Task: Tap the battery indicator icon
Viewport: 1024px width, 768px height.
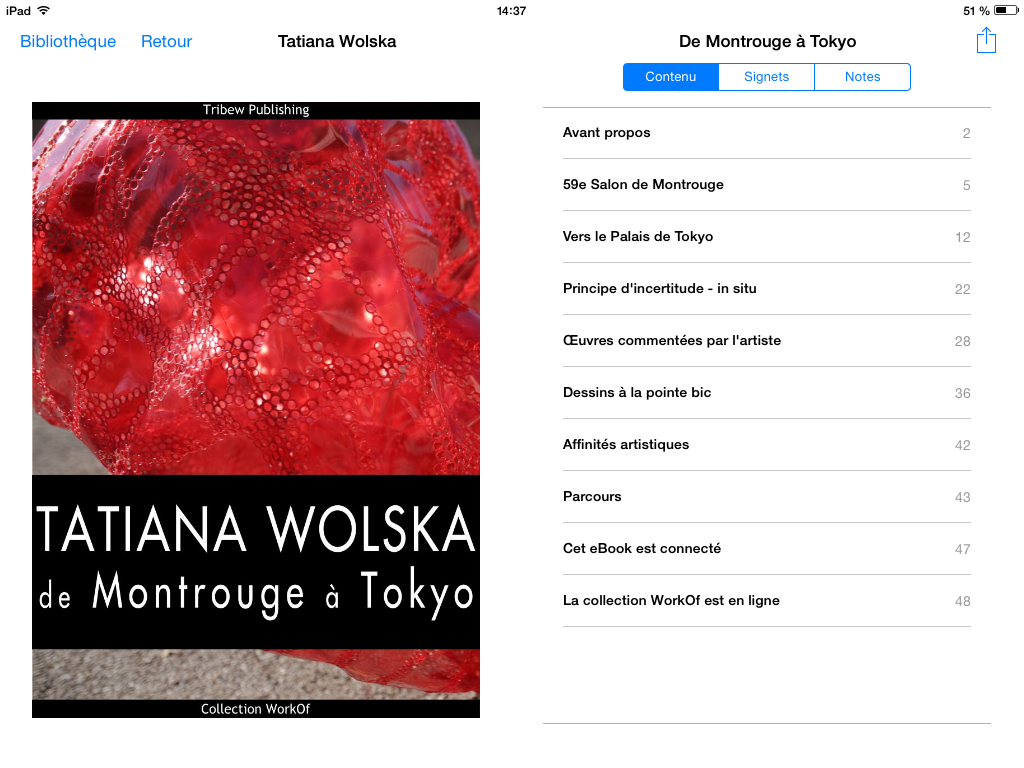Action: pyautogui.click(x=1006, y=10)
